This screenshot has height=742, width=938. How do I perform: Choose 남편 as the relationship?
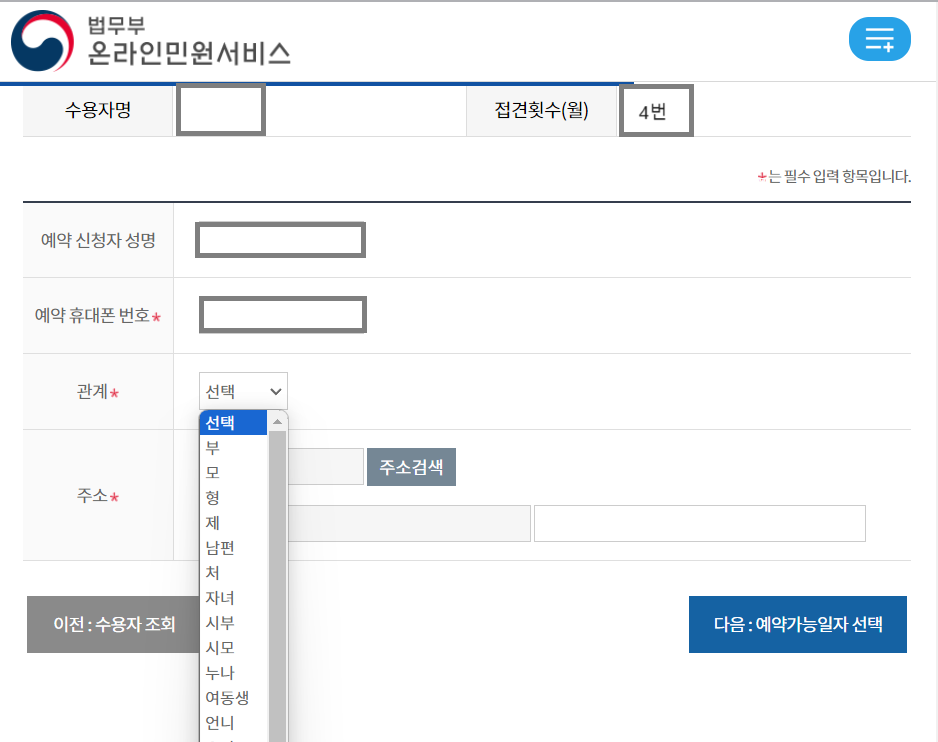point(232,547)
